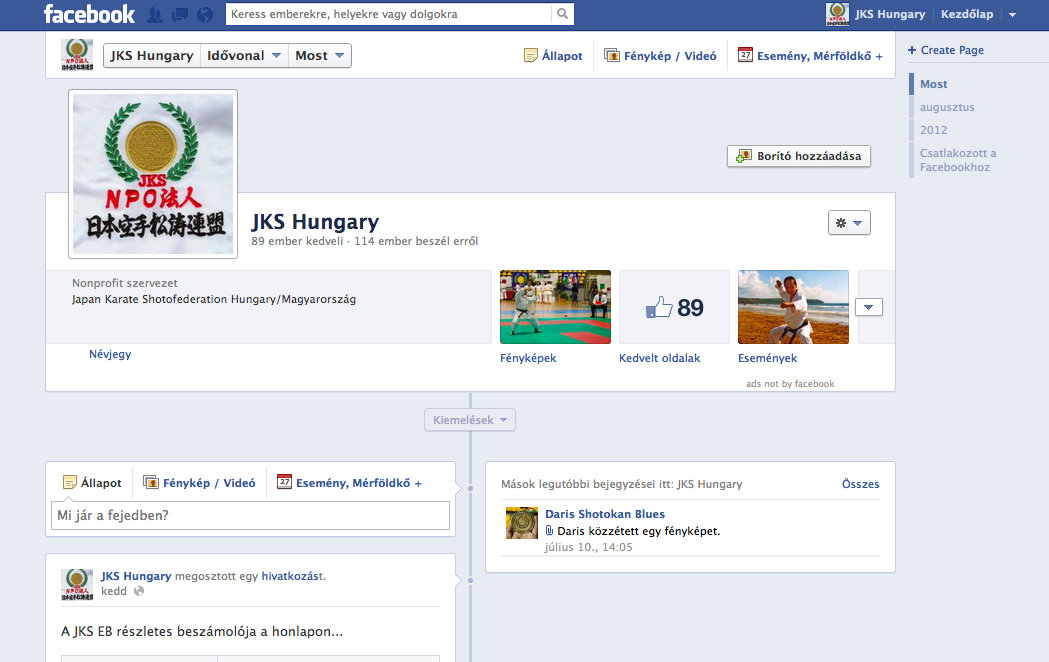Select Fénykép / Videó tab in the composer
Screen dimensions: 1049x662
199,483
